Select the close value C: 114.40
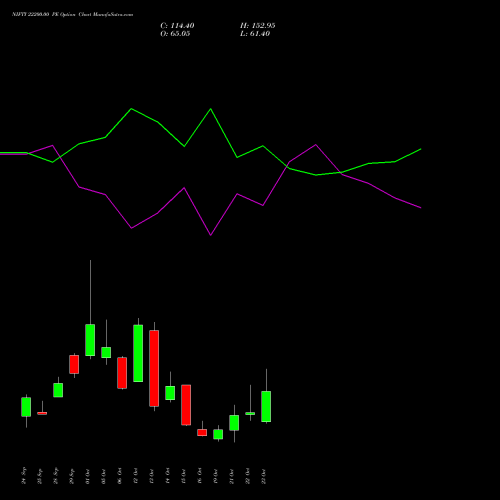This screenshot has height=500, width=500. (x=177, y=26)
